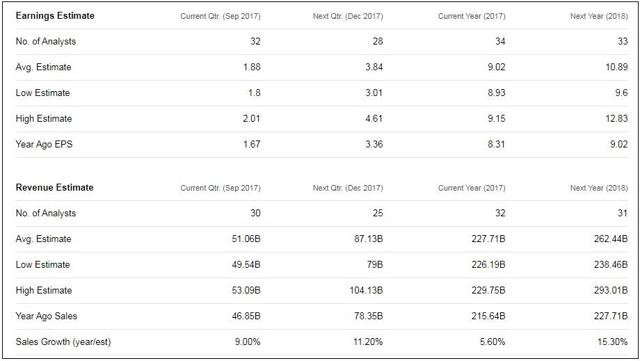Select the Sales Growth (year/est) row label
The width and height of the screenshot is (640, 361).
[63, 342]
